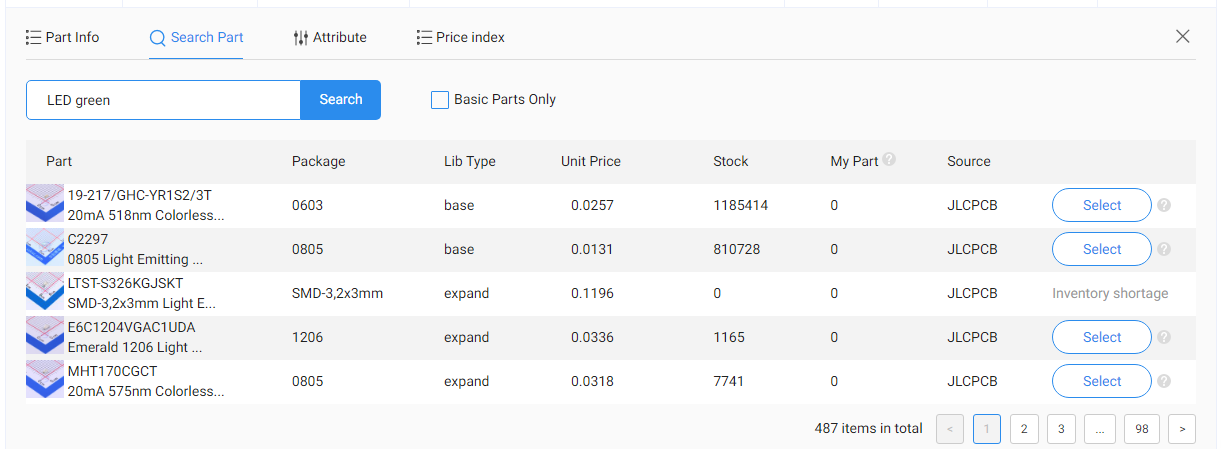Click the Search button
This screenshot has height=449, width=1221.
[340, 100]
